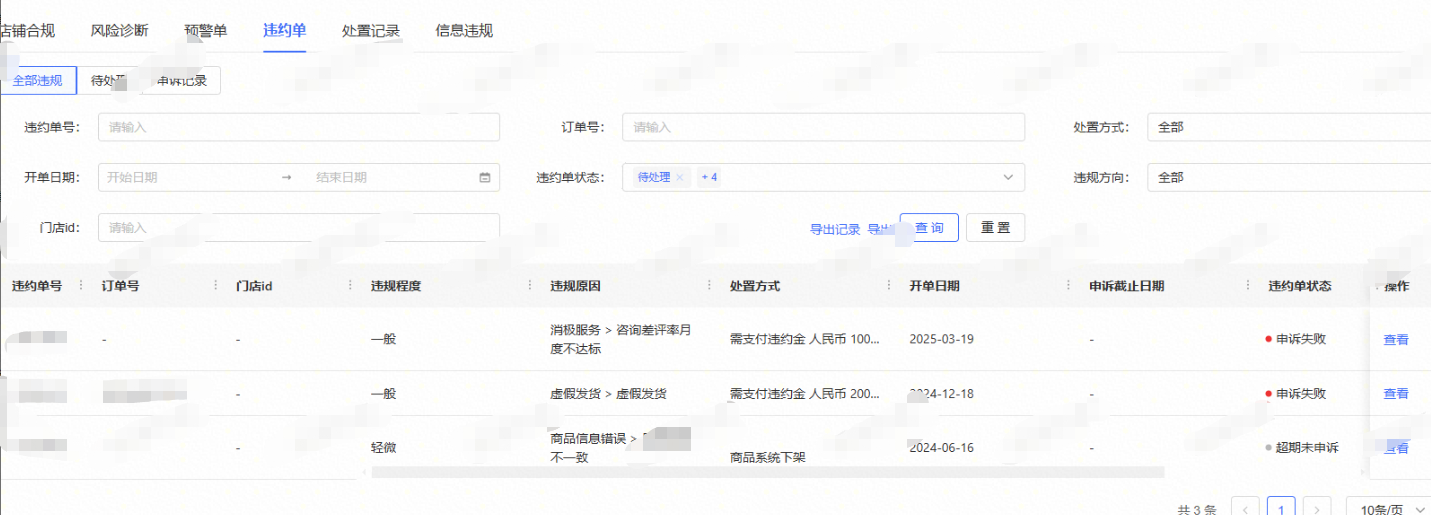This screenshot has height=515, width=1431.
Task: Switch to the 申诉记录 filter toggle
Action: [182, 81]
